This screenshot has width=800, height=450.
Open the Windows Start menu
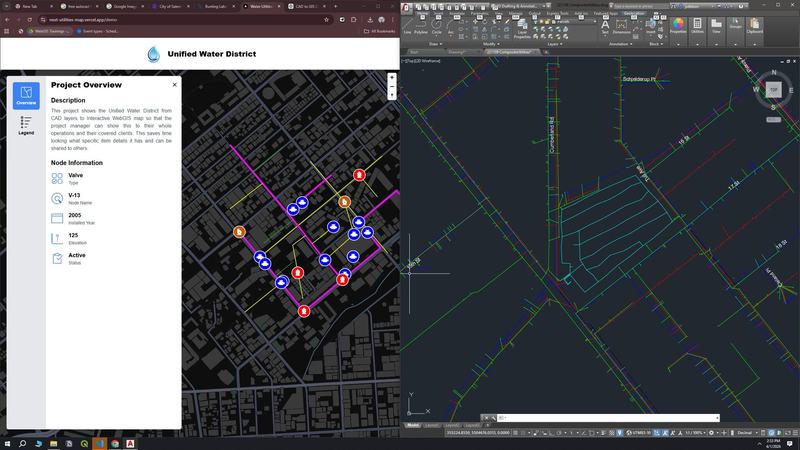click(7, 443)
